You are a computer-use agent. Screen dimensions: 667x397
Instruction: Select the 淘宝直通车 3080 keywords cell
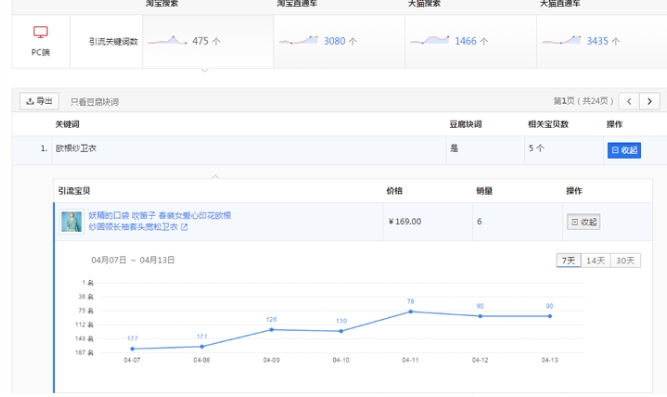[x=339, y=41]
